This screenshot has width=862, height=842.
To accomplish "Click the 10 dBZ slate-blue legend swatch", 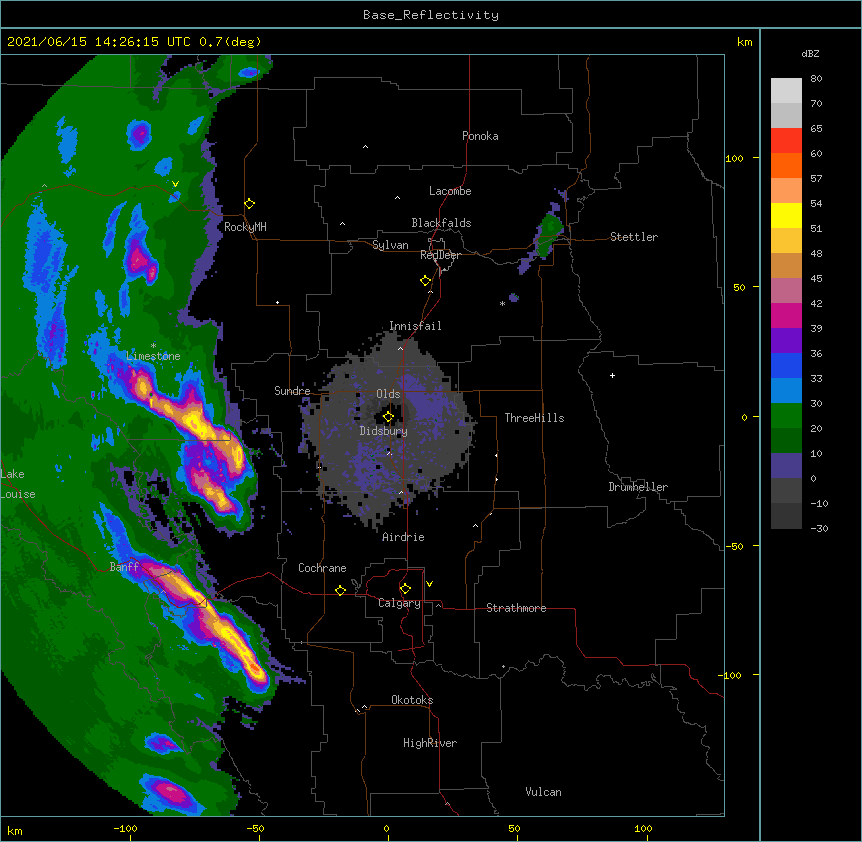I will tap(786, 466).
